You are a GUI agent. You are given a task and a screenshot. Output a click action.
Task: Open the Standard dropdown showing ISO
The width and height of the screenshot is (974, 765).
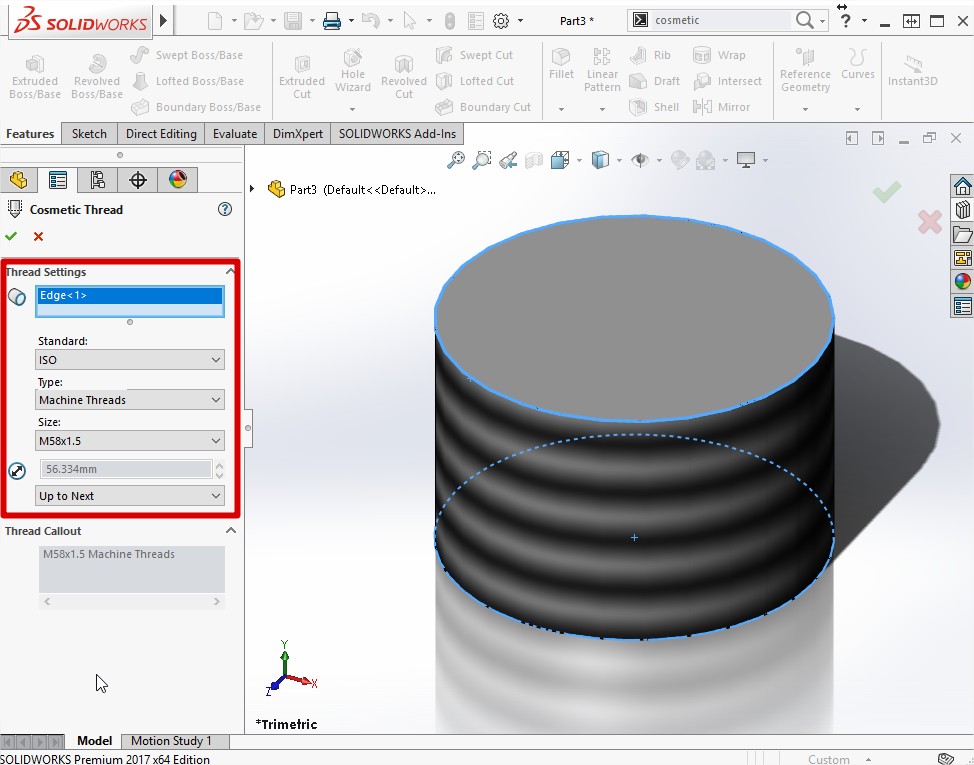tap(130, 360)
